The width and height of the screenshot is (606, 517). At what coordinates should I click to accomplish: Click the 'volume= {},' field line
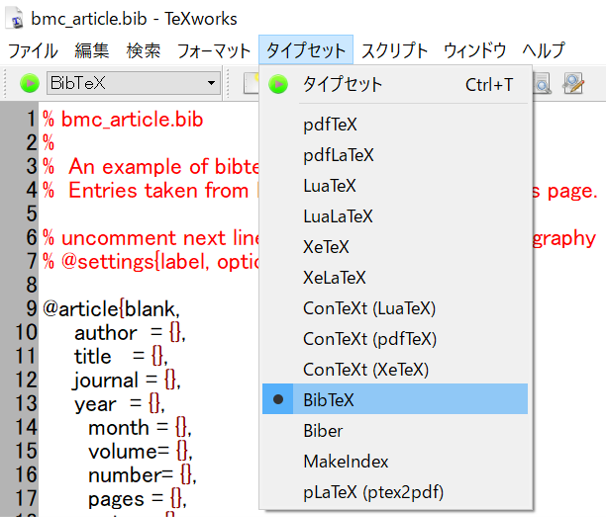140,451
